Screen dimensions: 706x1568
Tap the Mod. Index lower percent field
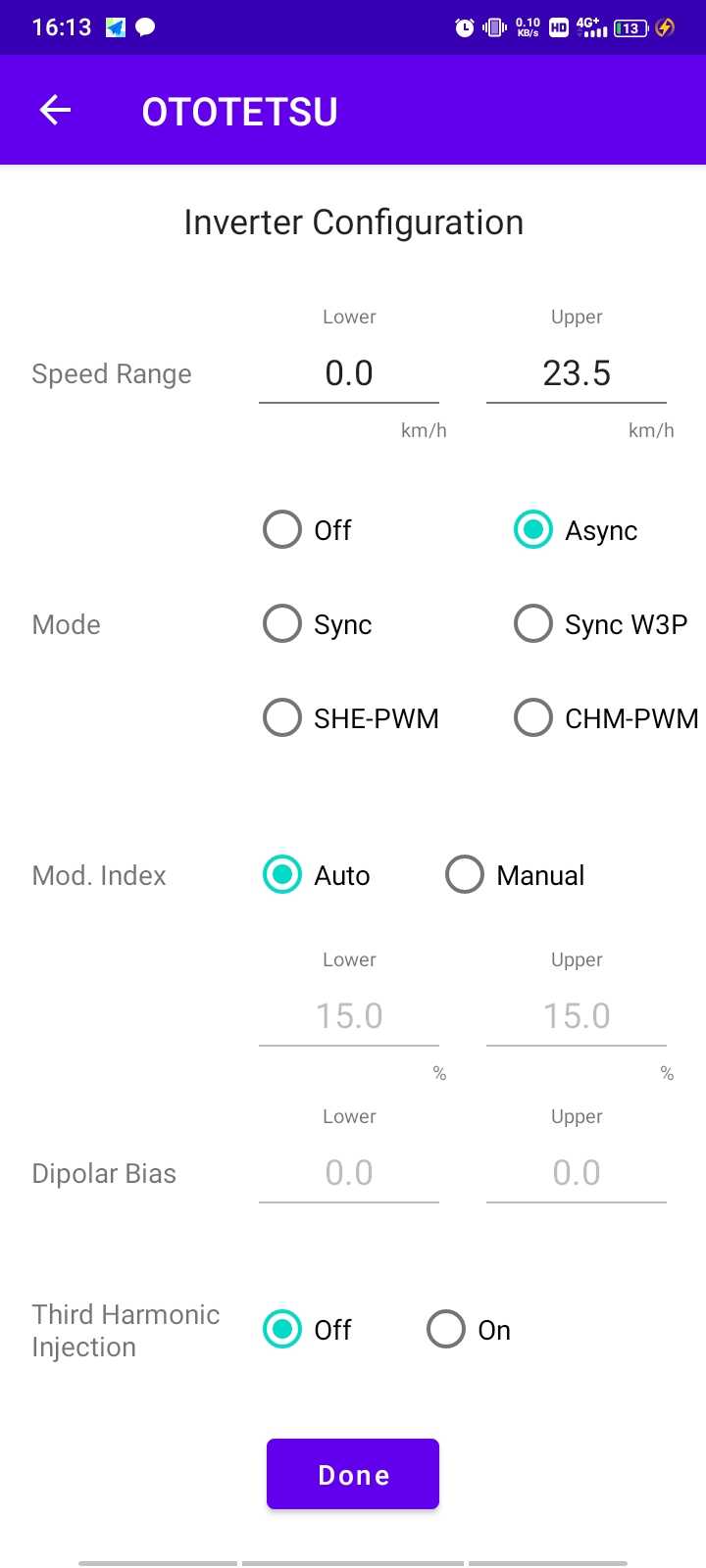coord(349,1016)
